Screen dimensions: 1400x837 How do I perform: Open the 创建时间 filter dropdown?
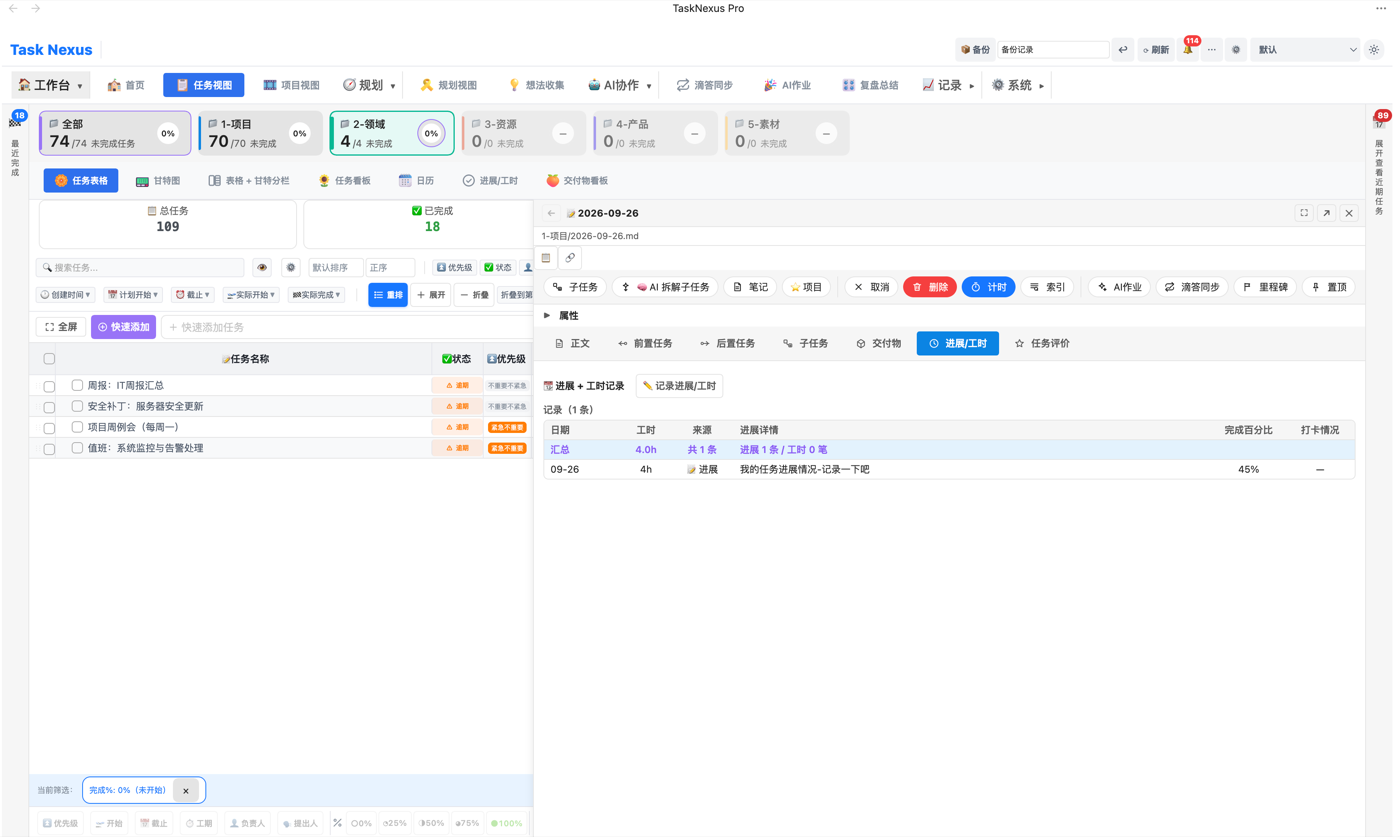[x=66, y=295]
